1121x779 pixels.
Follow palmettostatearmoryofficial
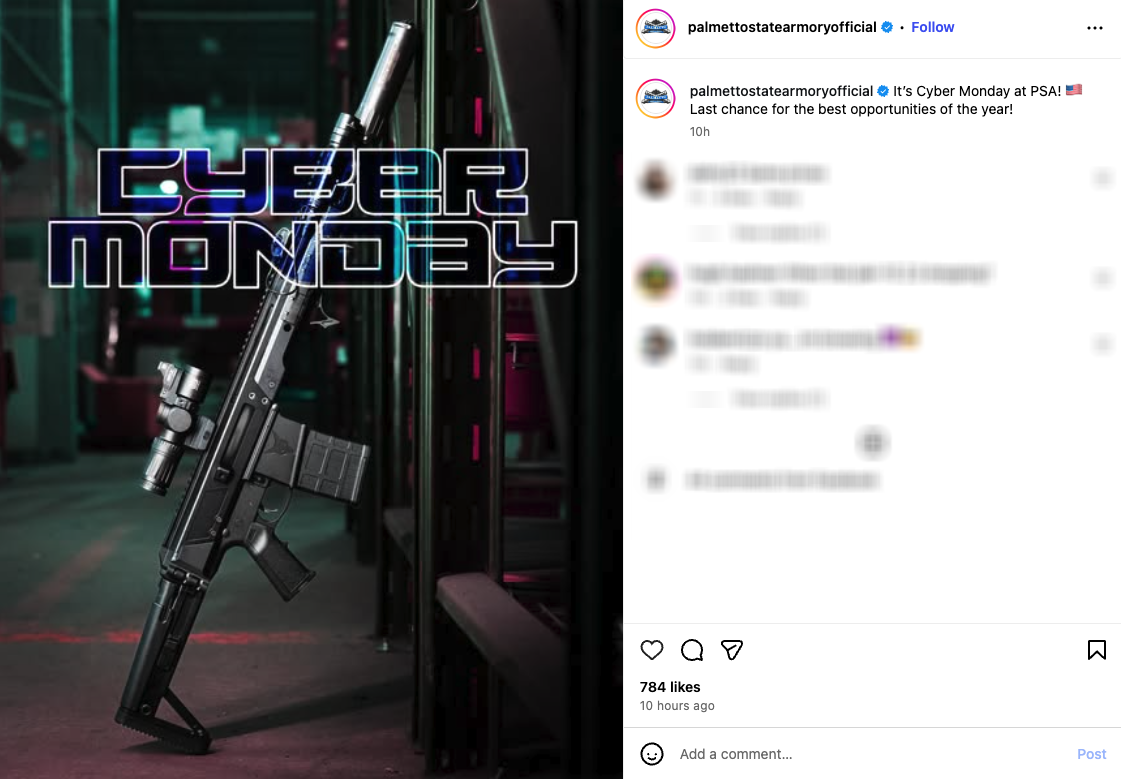coord(932,27)
